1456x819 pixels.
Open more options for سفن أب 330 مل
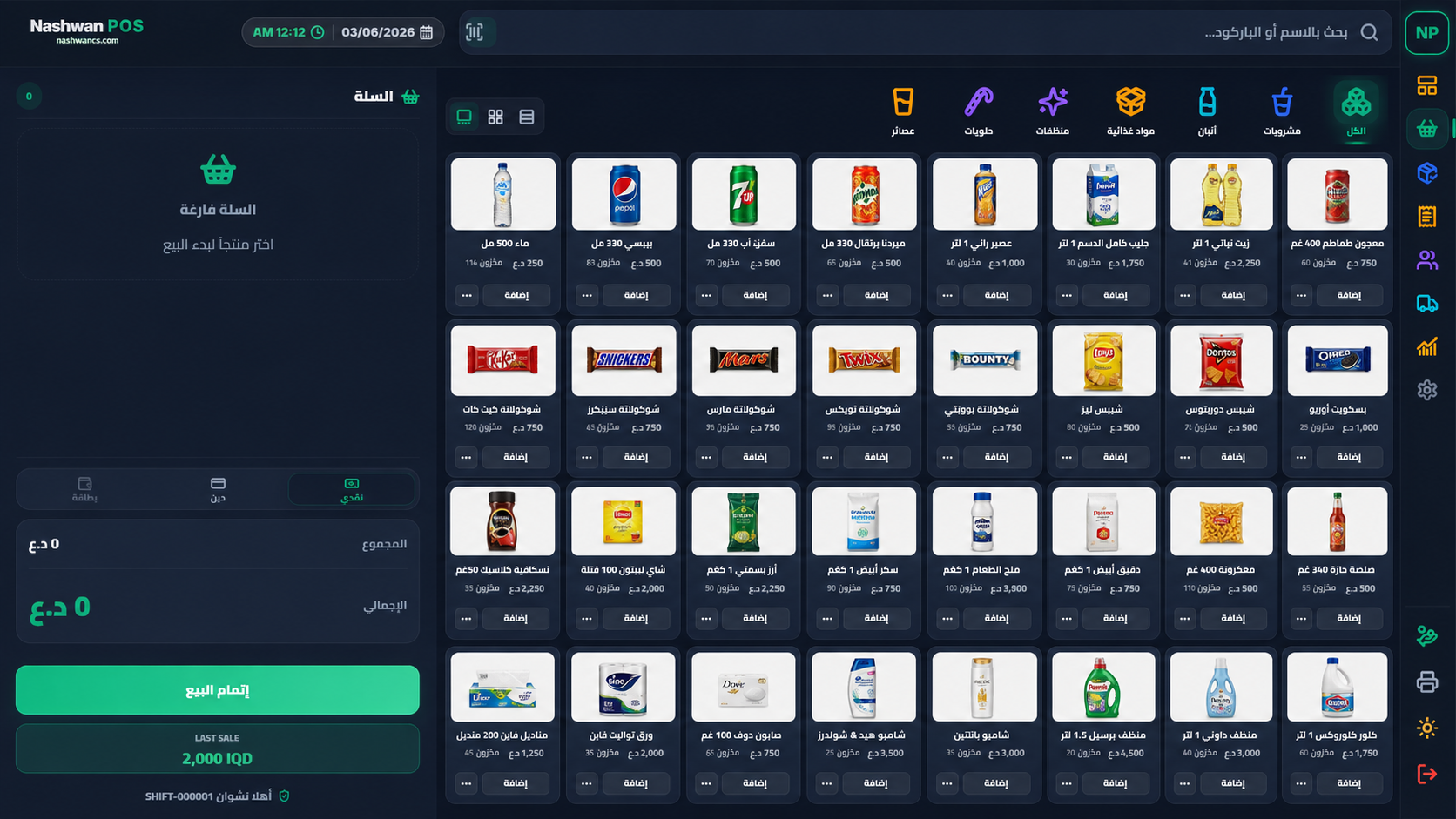pyautogui.click(x=706, y=295)
